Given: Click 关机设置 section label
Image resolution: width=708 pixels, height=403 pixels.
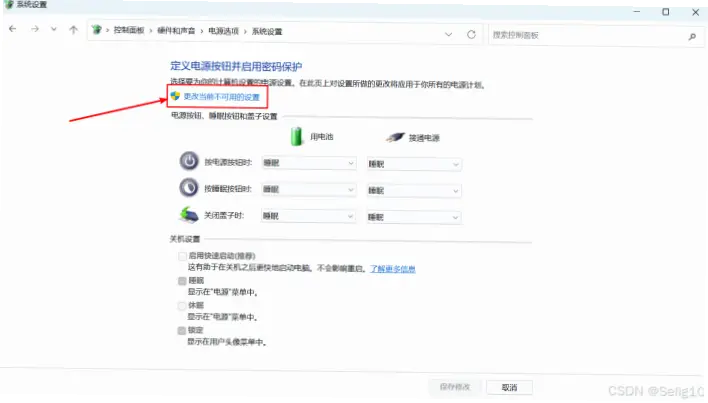Looking at the screenshot, I should pos(185,239).
